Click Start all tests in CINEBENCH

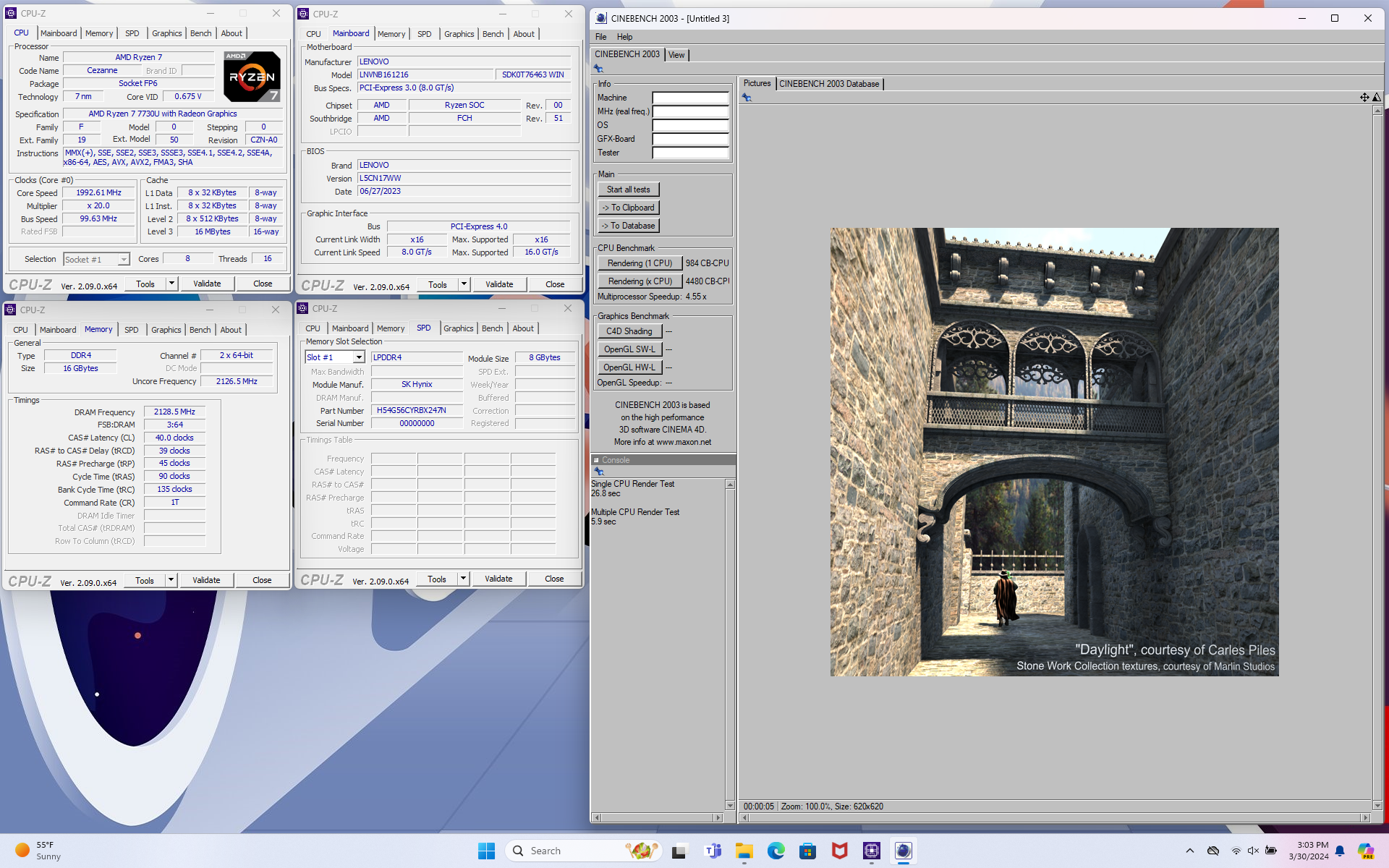628,190
